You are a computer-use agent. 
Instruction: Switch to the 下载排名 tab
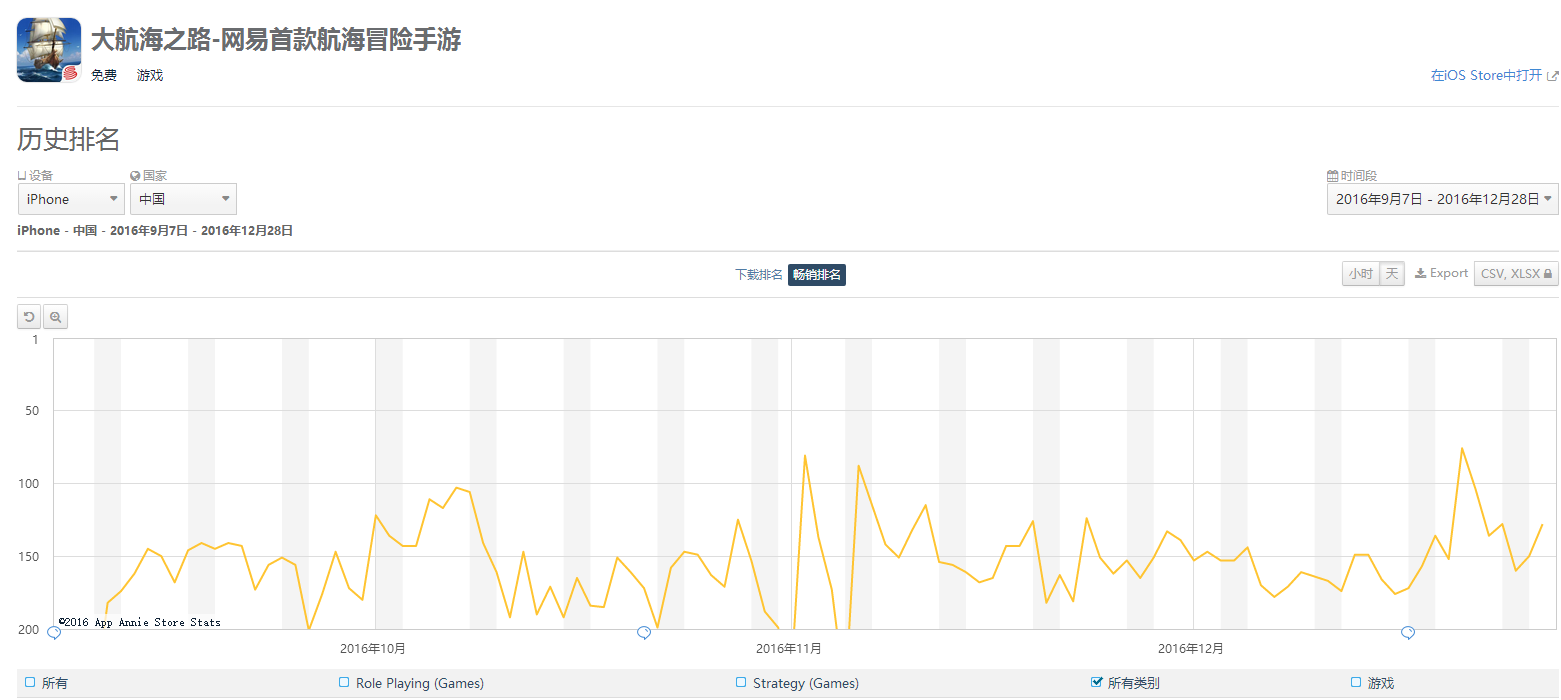758,275
